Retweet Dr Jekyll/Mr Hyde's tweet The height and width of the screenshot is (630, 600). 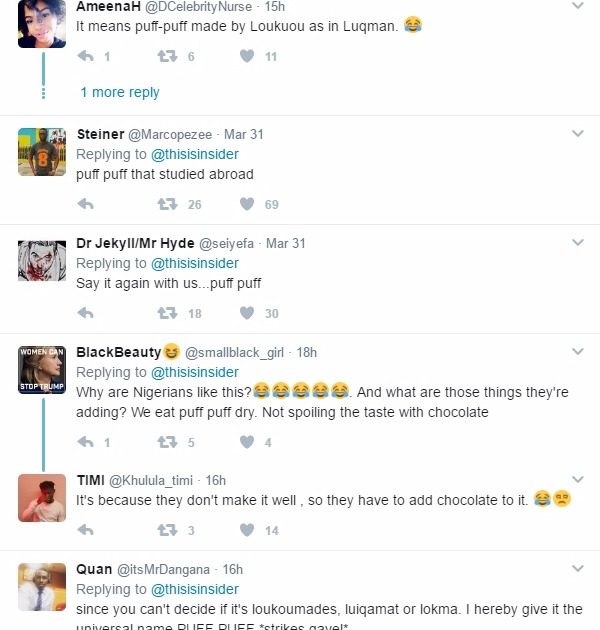(x=167, y=314)
